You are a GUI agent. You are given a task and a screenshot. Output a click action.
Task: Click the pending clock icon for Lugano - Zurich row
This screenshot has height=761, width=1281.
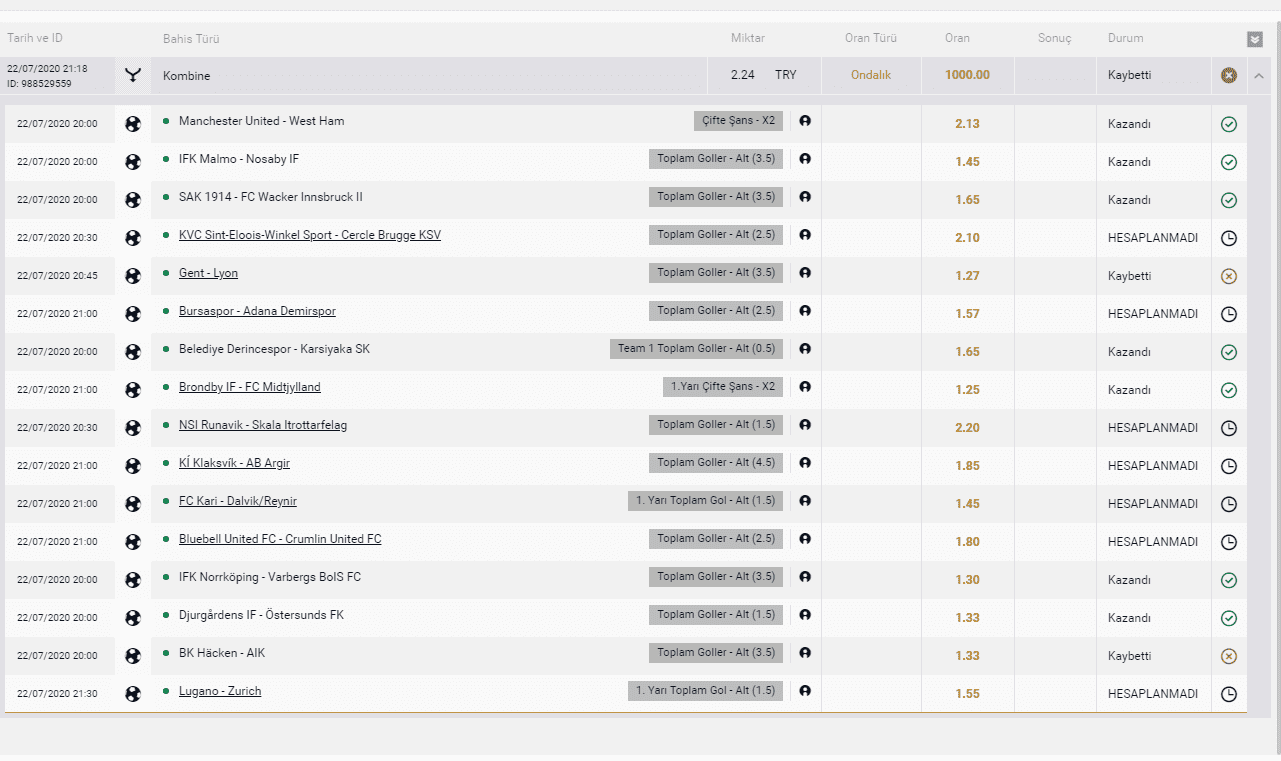click(x=1229, y=694)
